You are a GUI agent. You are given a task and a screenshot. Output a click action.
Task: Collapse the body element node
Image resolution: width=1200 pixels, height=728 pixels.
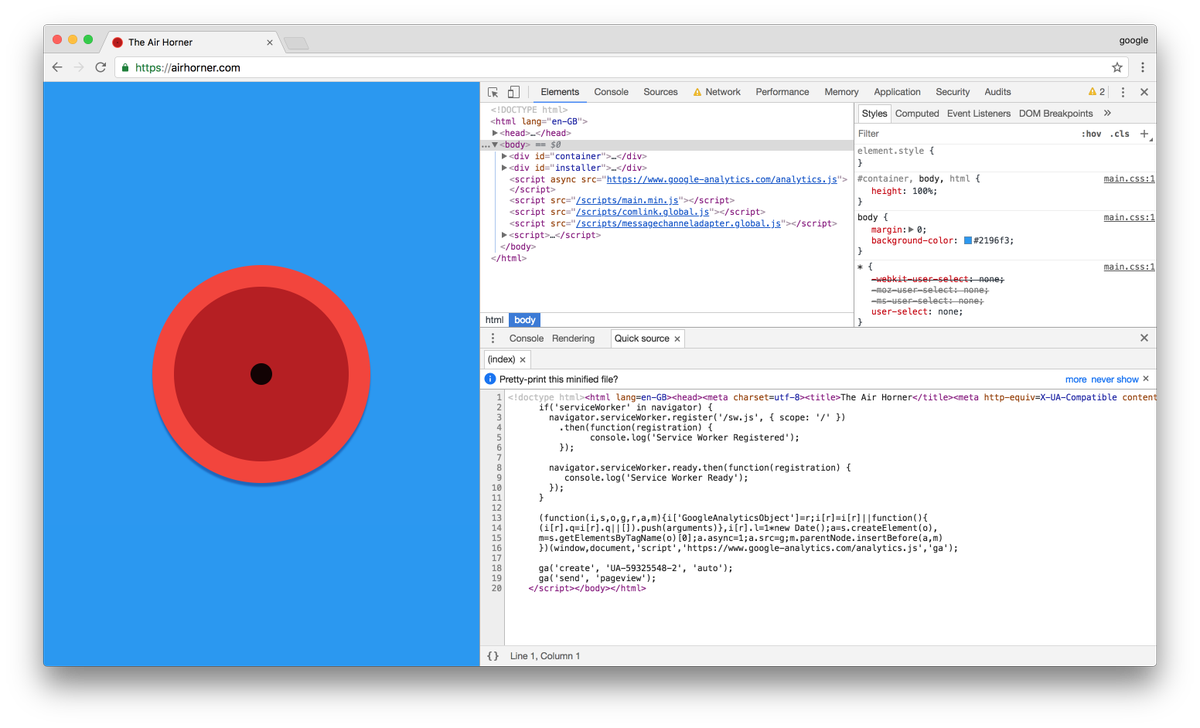tap(495, 145)
